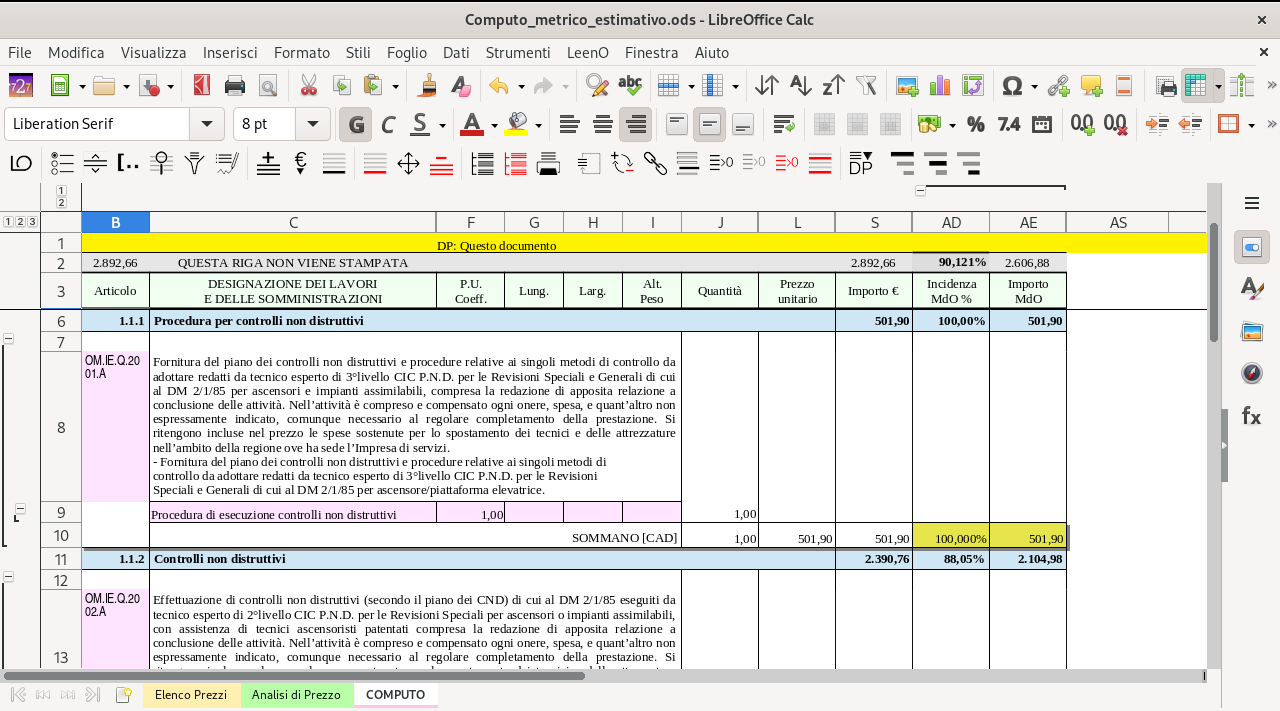Open borders dropdown arrow
This screenshot has width=1280, height=711.
coord(1251,125)
